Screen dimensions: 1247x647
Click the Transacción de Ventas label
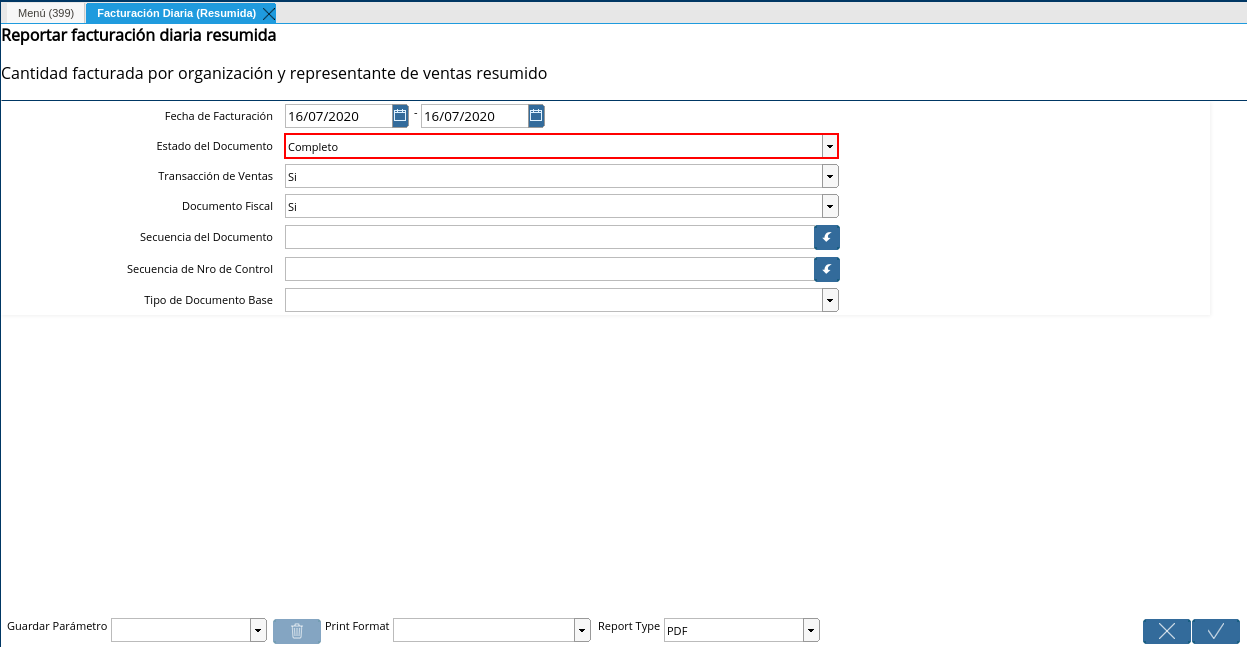pos(215,176)
